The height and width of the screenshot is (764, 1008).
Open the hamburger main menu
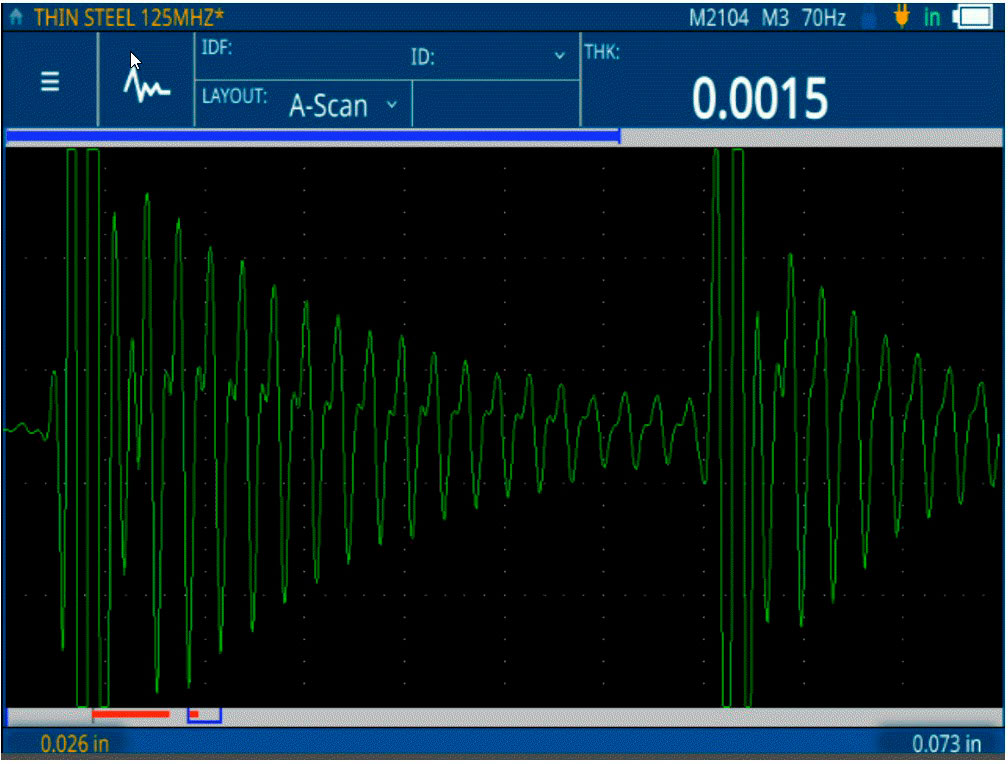49,83
